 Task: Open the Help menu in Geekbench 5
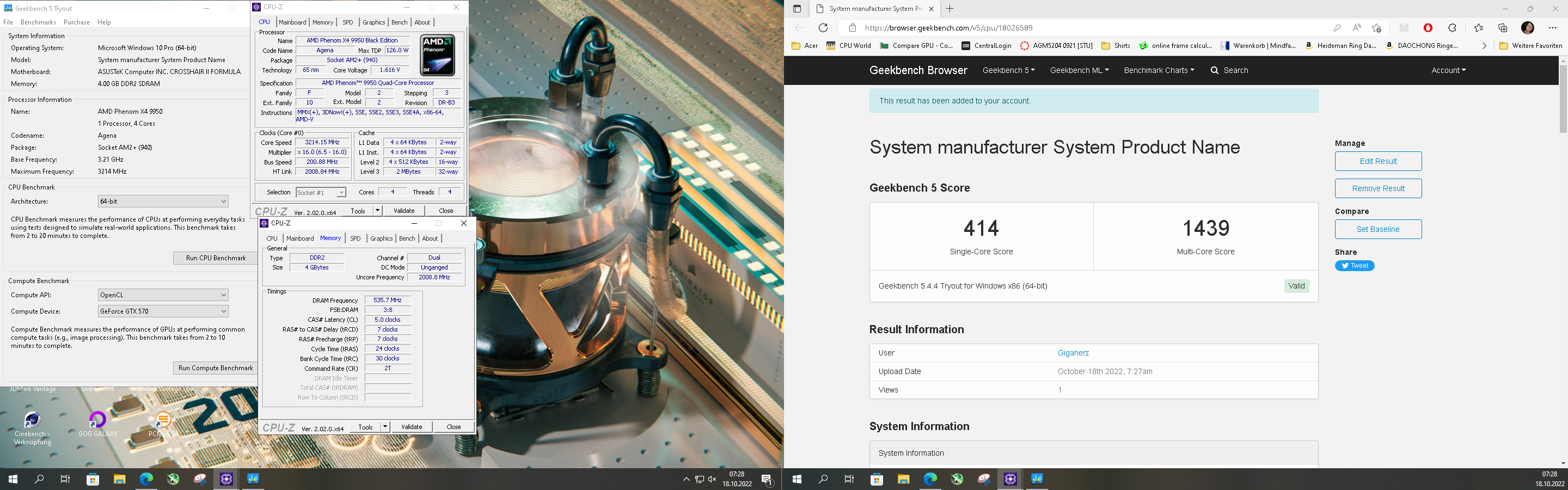point(104,22)
